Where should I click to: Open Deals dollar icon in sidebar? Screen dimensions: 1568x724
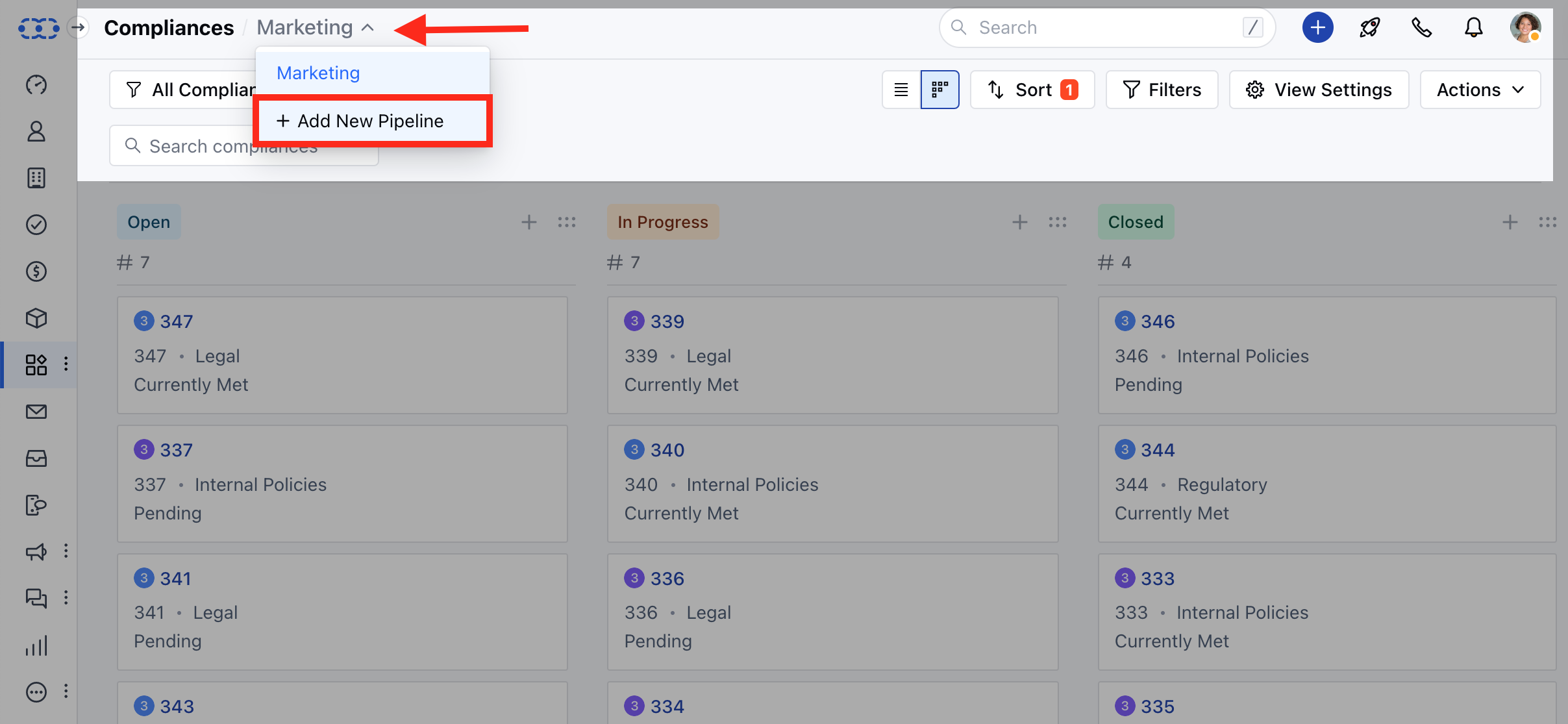pos(36,271)
